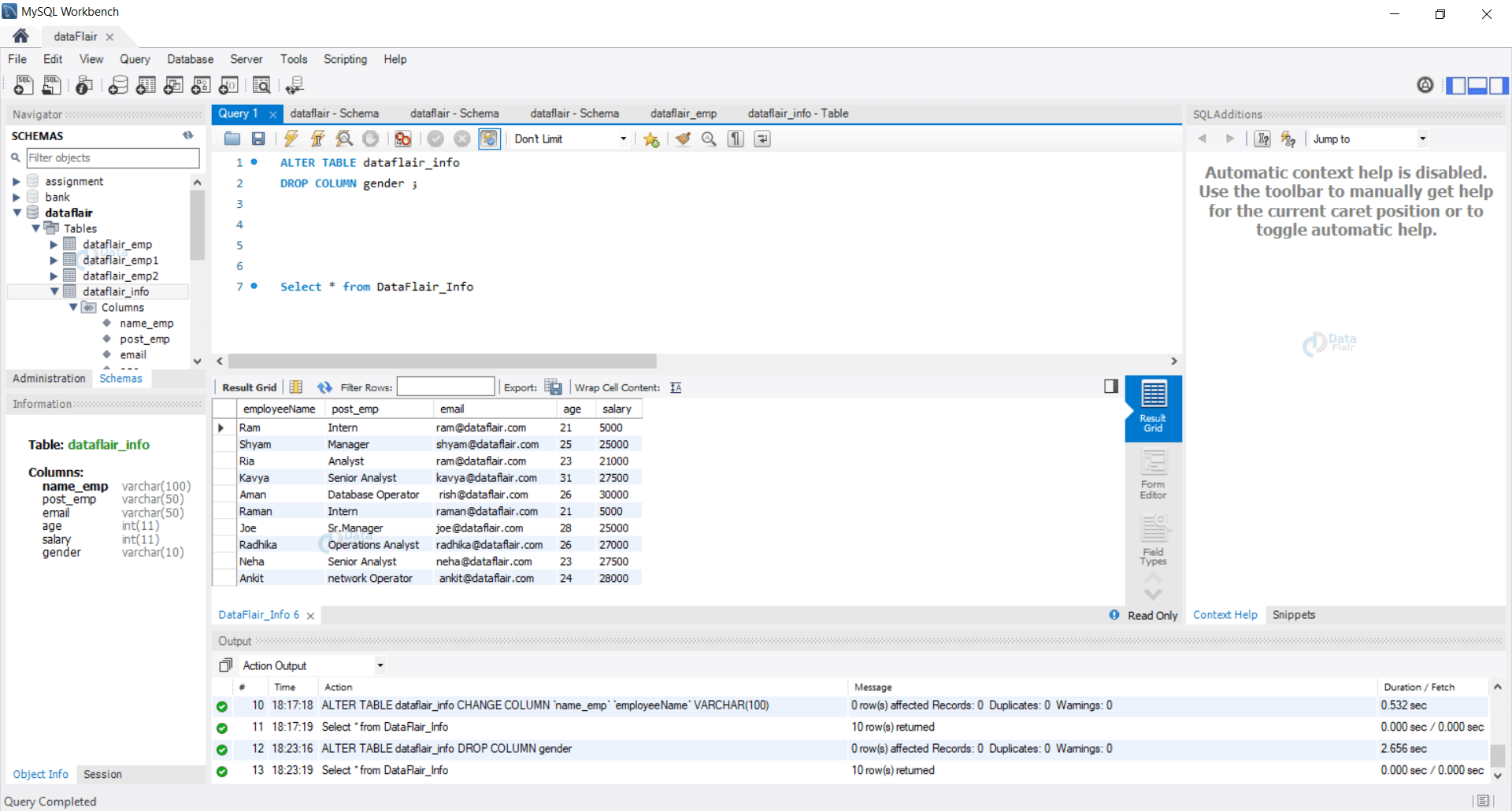Image resolution: width=1512 pixels, height=811 pixels.
Task: Open the Don't Limit row limit dropdown
Action: point(569,139)
